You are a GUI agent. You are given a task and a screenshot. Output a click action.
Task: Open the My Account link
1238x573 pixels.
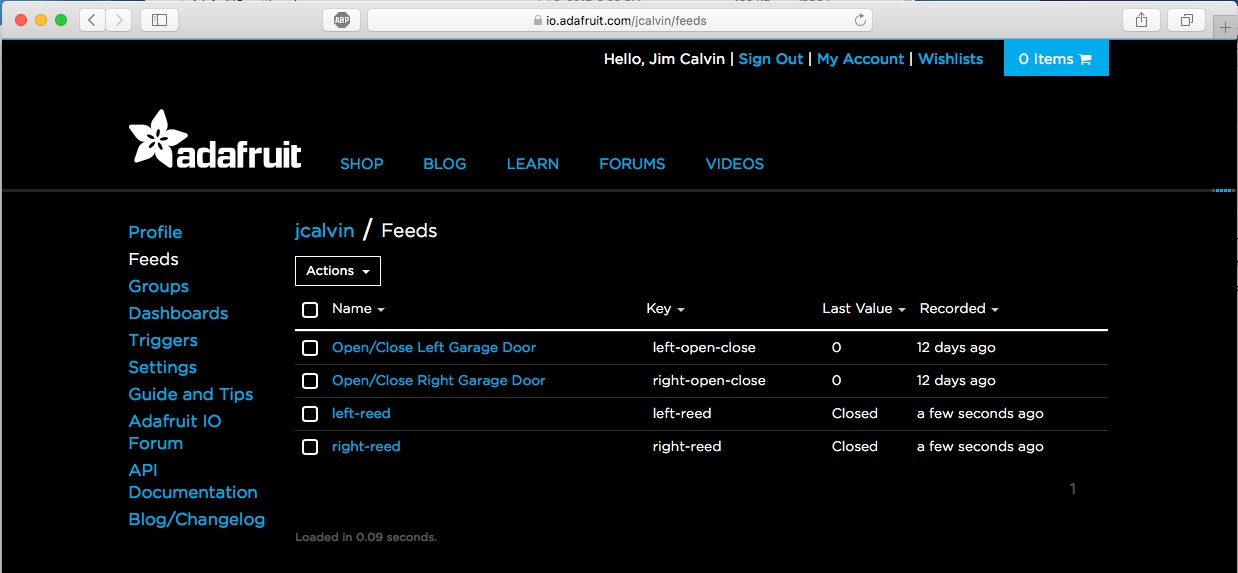coord(860,59)
